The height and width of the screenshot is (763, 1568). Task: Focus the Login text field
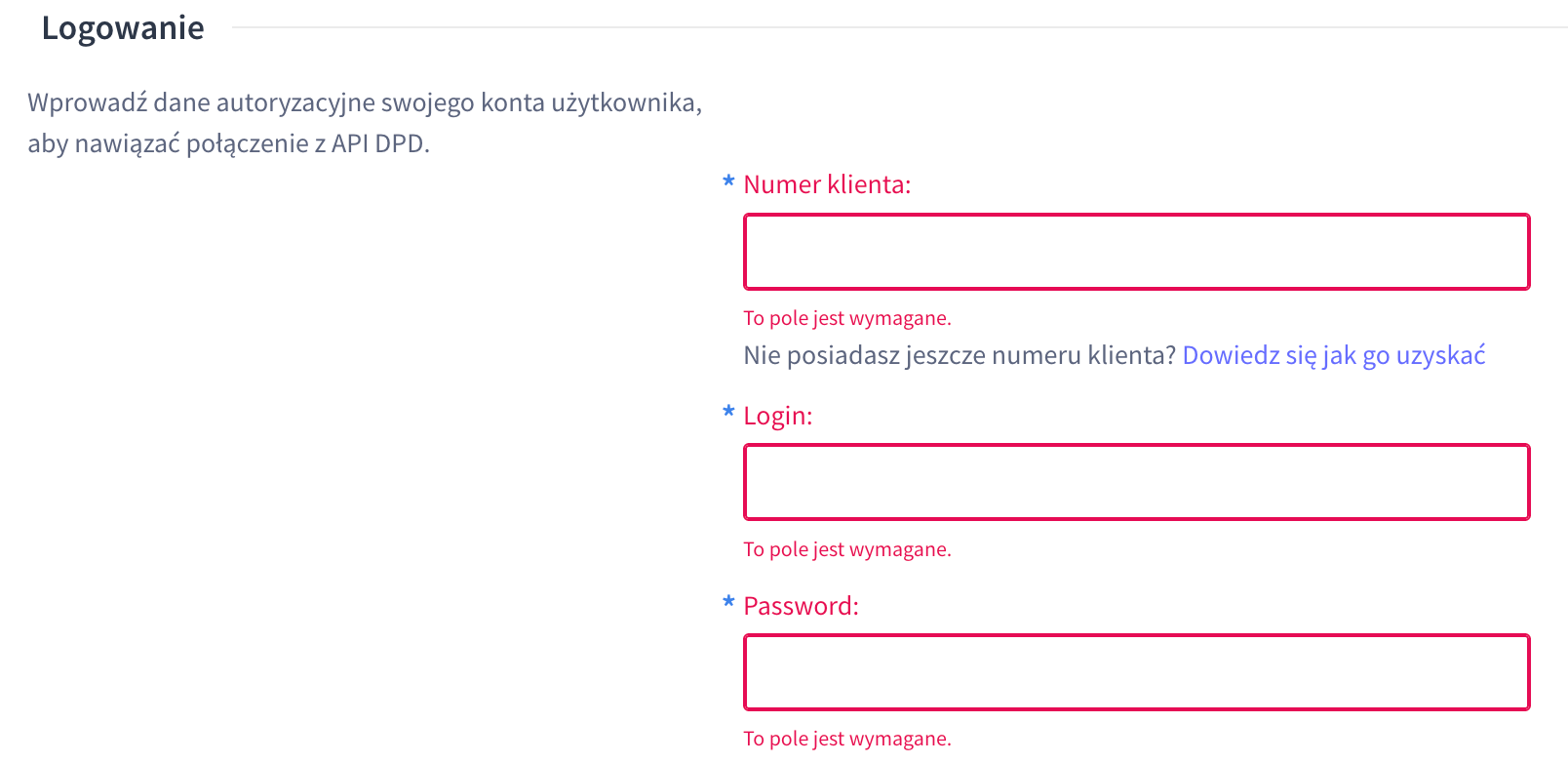pos(1136,482)
